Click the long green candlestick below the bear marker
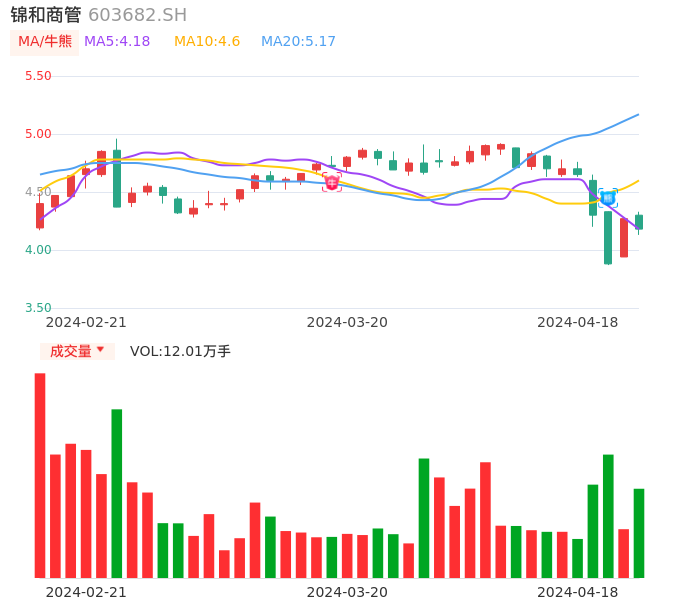 [608, 237]
